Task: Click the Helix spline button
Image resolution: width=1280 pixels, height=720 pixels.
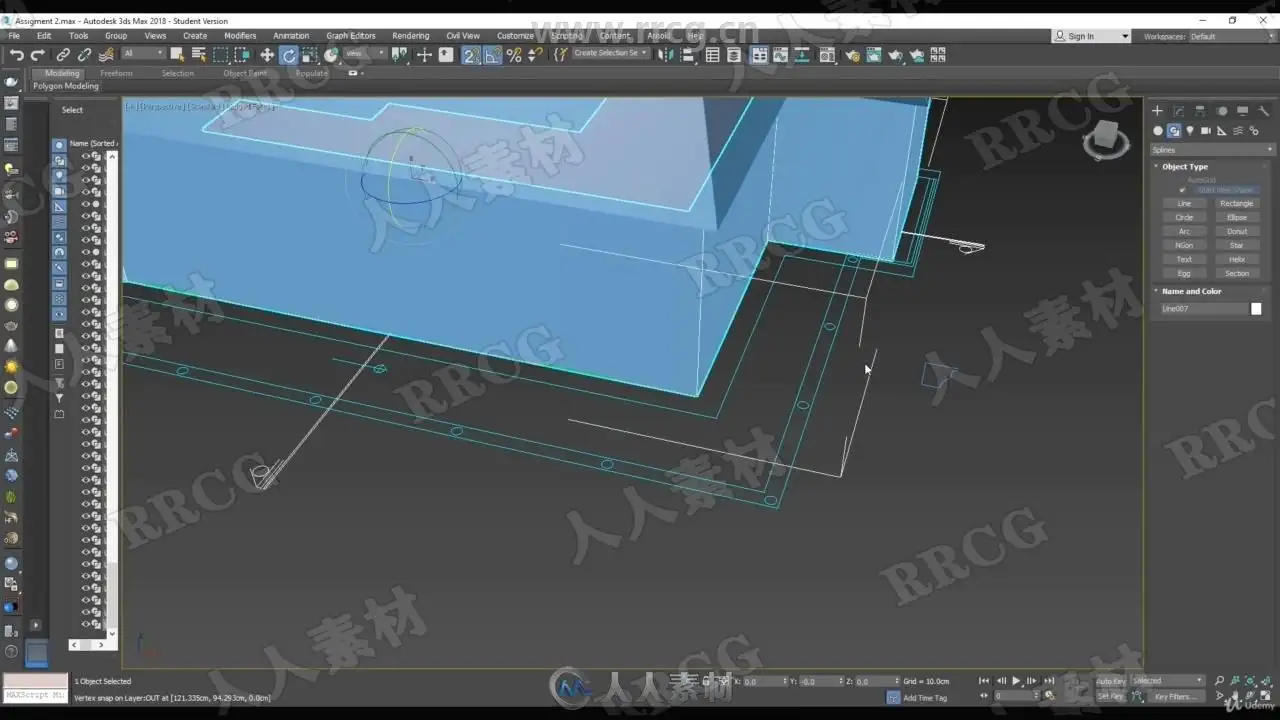Action: pos(1237,260)
